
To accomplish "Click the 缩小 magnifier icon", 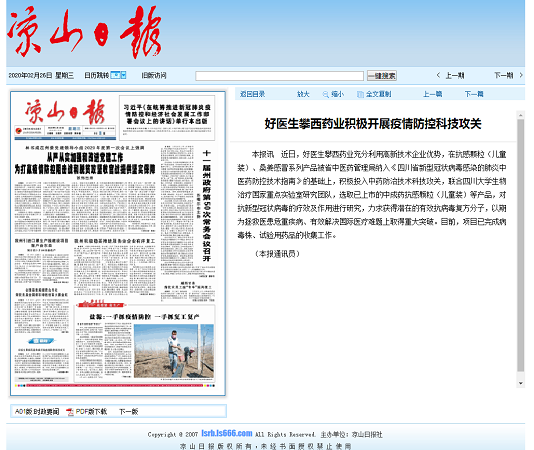I will [x=326, y=94].
